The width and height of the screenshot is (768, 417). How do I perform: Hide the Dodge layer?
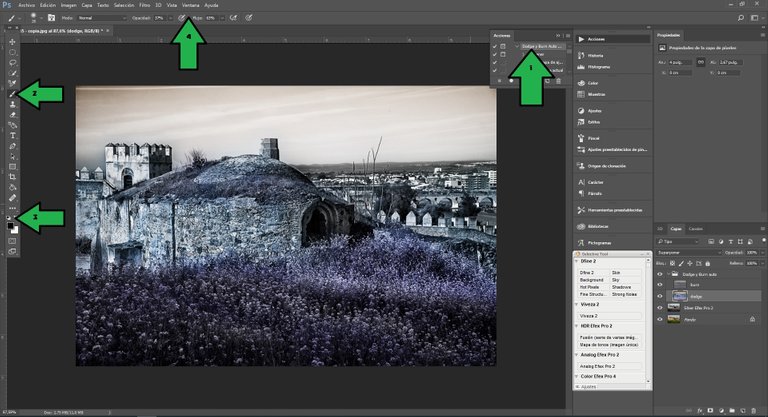660,296
